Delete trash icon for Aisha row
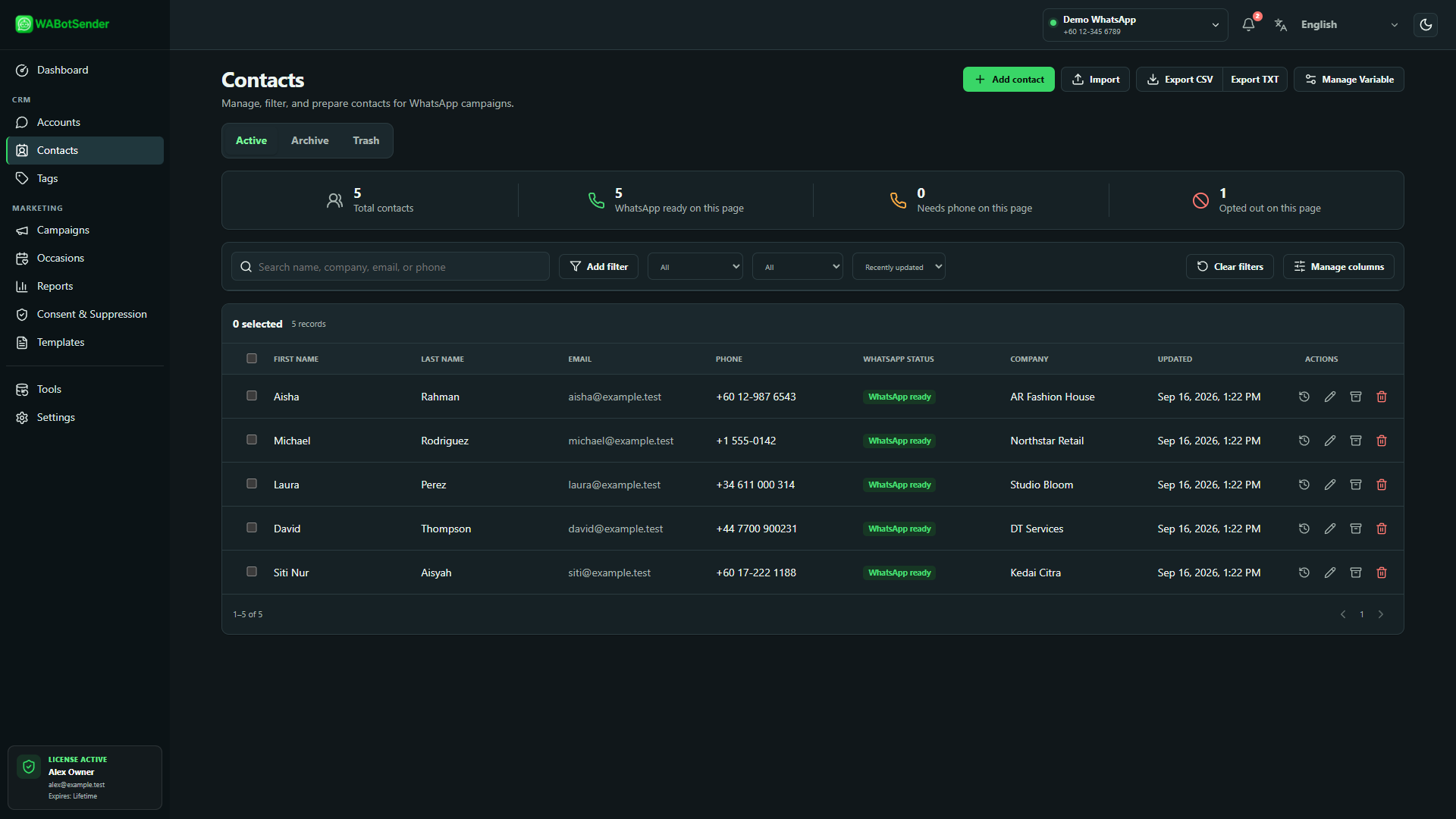1456x819 pixels. (x=1382, y=397)
